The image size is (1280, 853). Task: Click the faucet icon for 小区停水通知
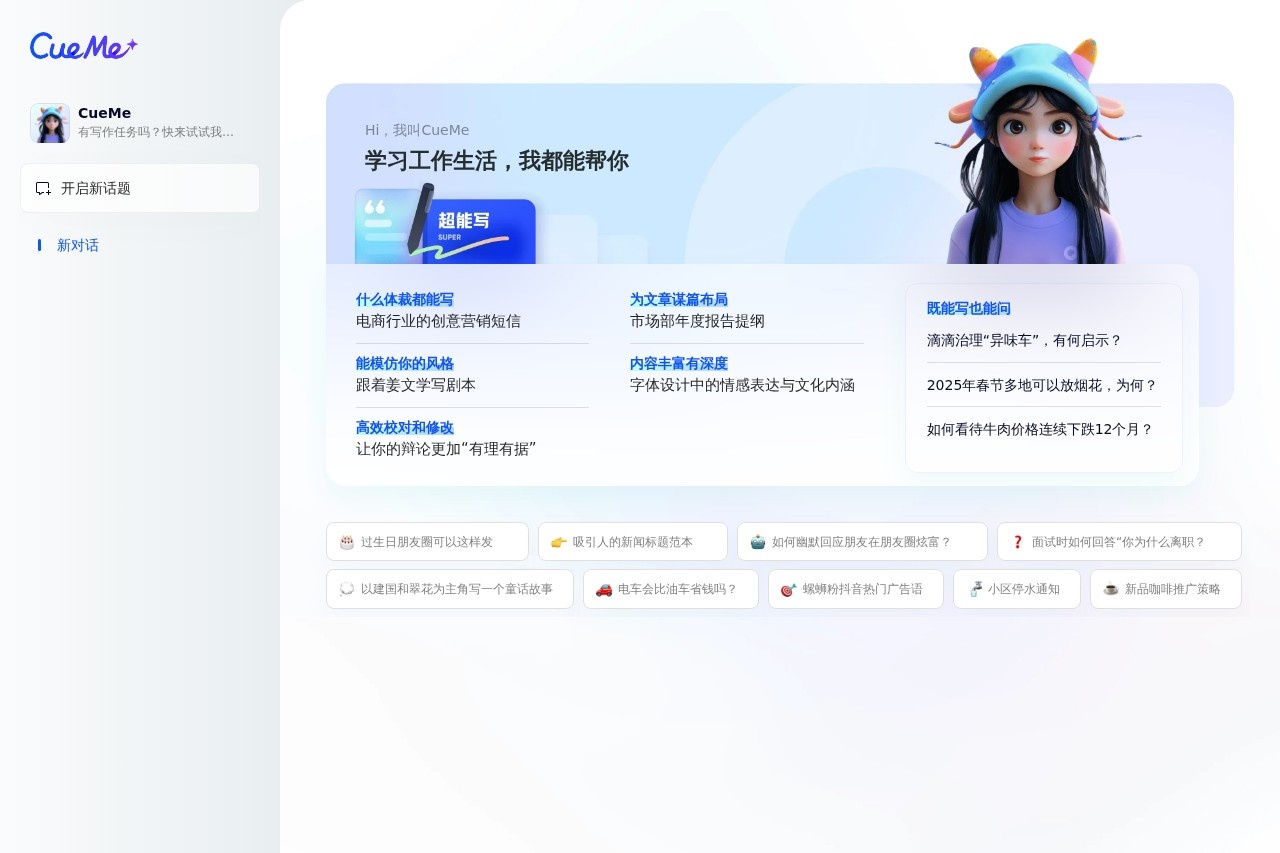coord(974,589)
